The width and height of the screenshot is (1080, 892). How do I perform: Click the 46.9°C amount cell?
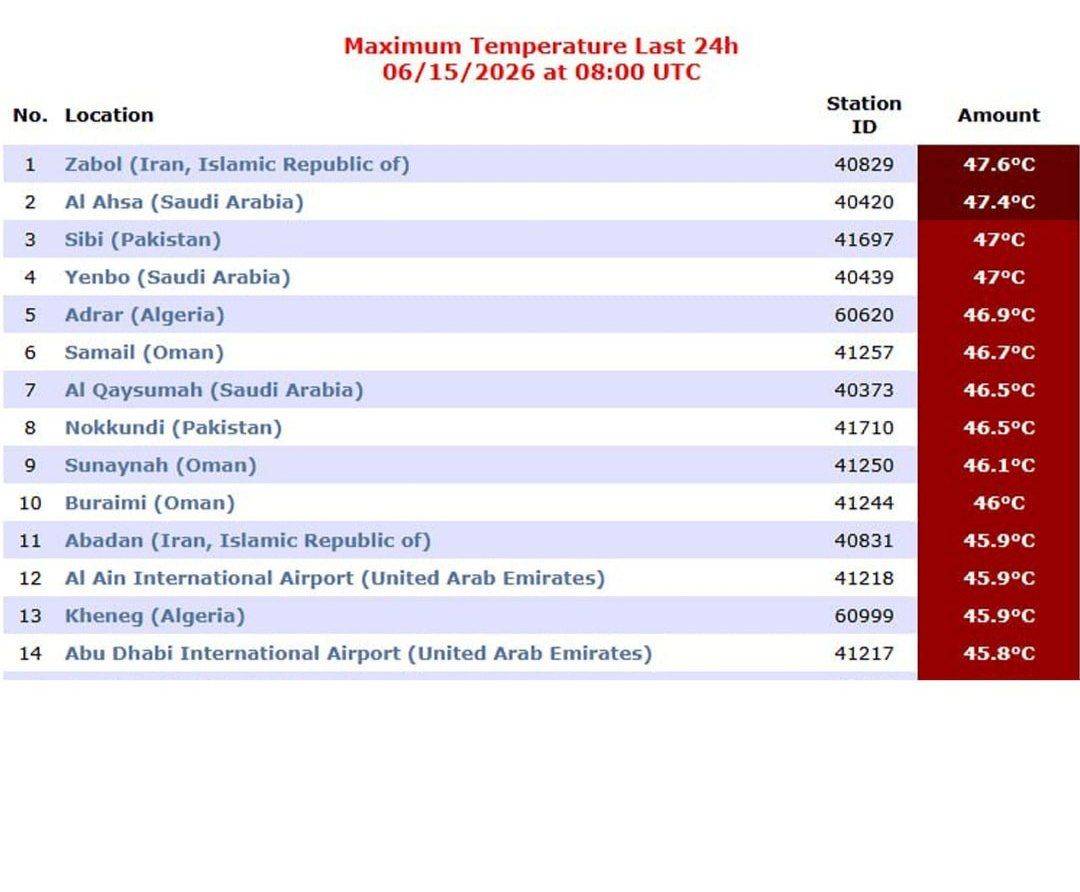pos(999,315)
